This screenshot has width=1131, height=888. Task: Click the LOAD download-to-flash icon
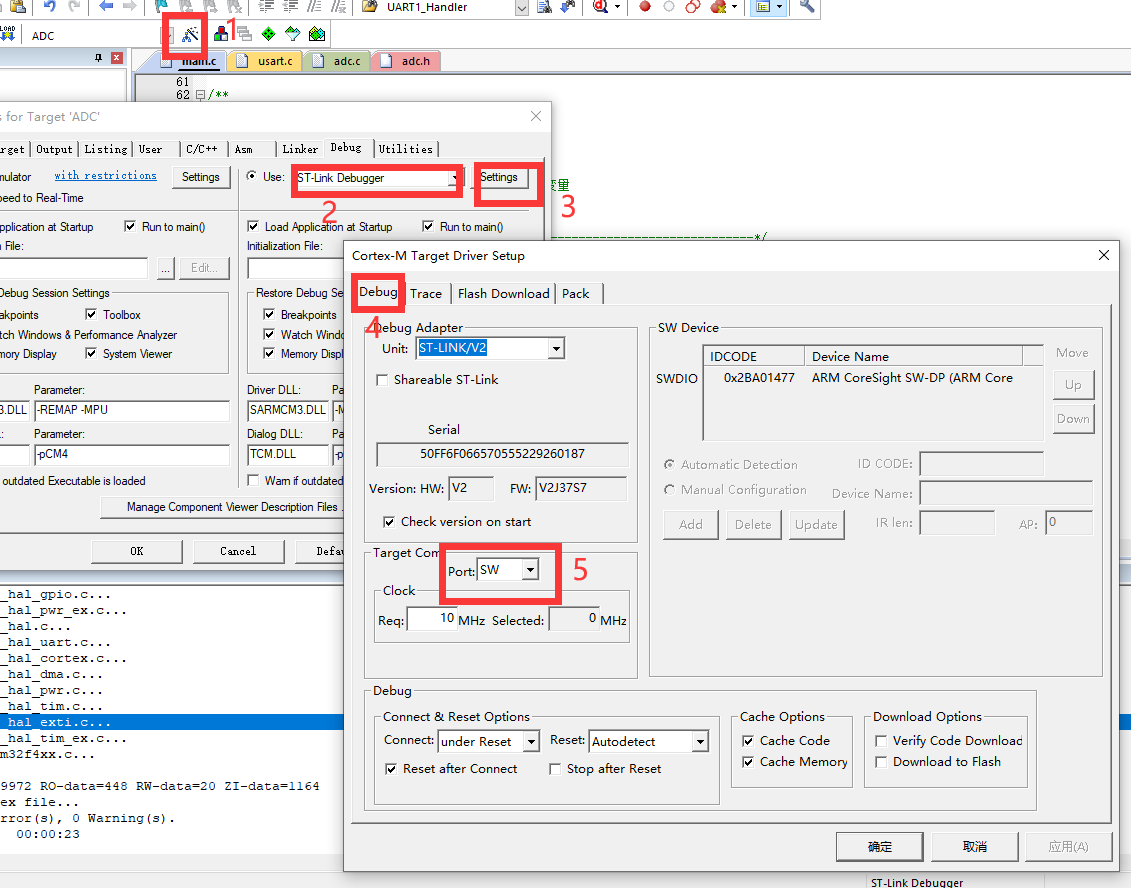point(7,34)
